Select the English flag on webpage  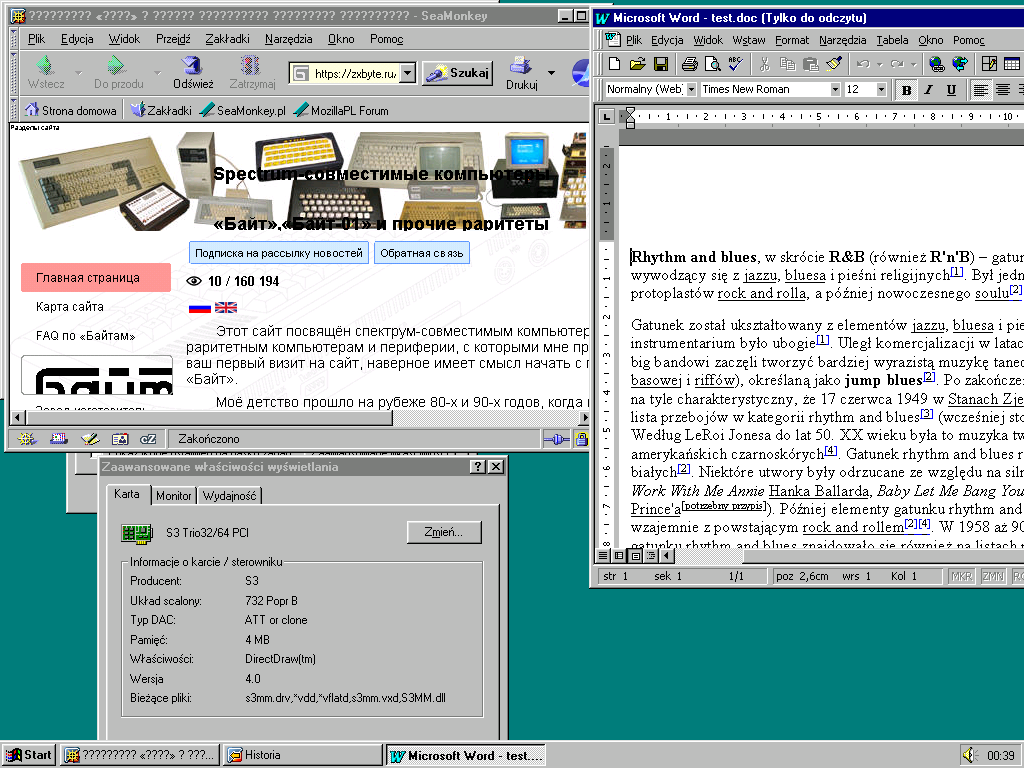[x=226, y=308]
